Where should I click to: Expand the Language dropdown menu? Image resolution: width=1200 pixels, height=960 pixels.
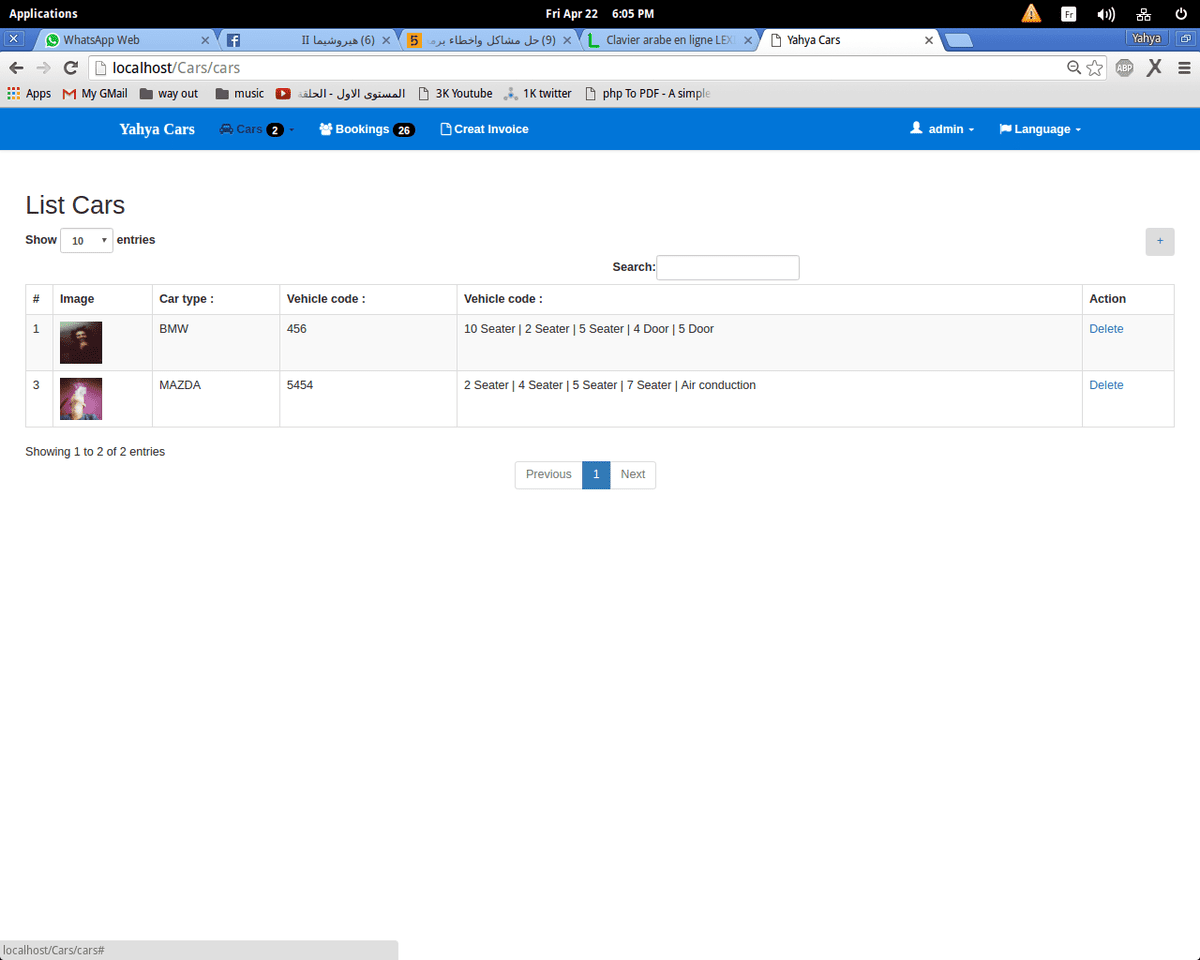tap(1040, 129)
